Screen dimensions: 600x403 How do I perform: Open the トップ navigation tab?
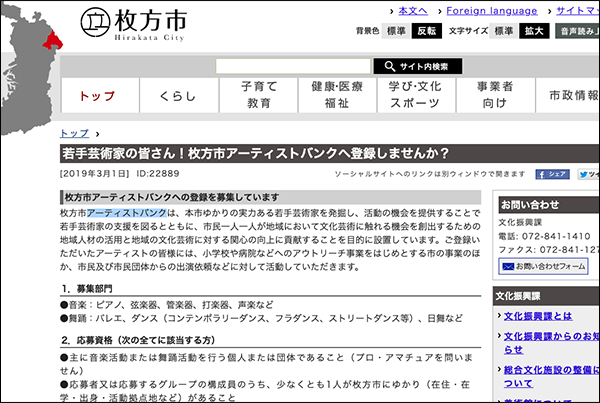click(97, 95)
